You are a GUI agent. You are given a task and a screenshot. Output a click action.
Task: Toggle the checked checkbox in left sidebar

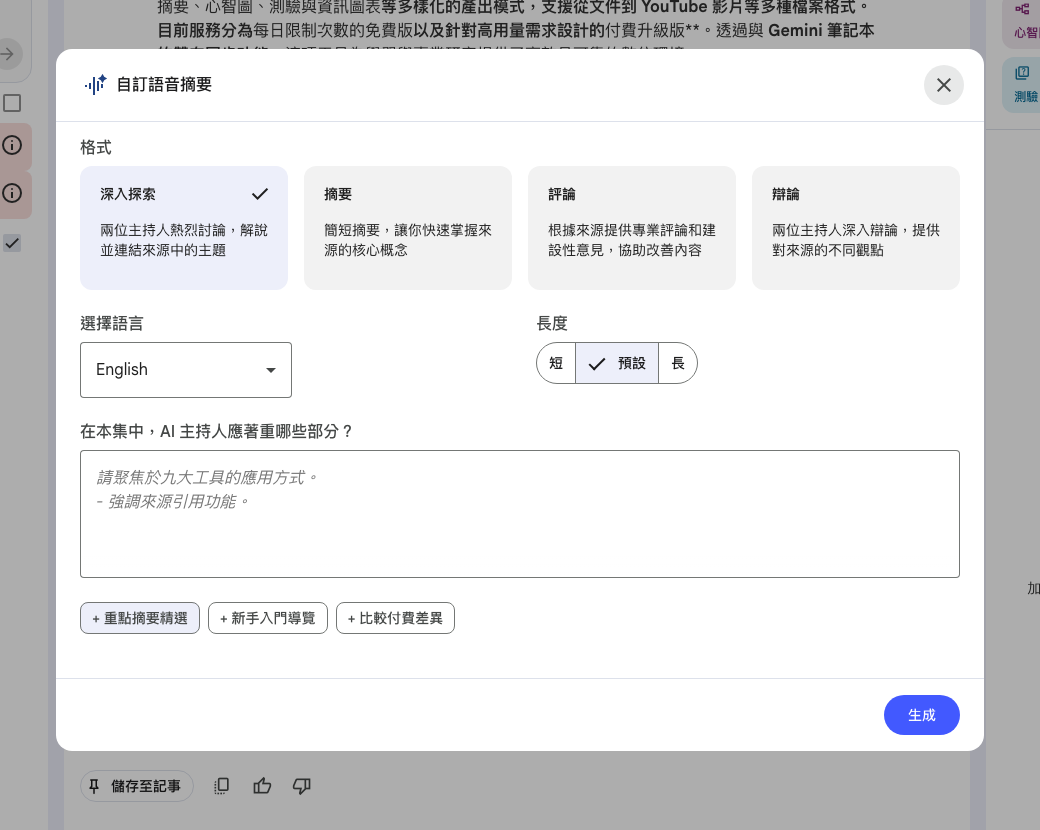12,243
